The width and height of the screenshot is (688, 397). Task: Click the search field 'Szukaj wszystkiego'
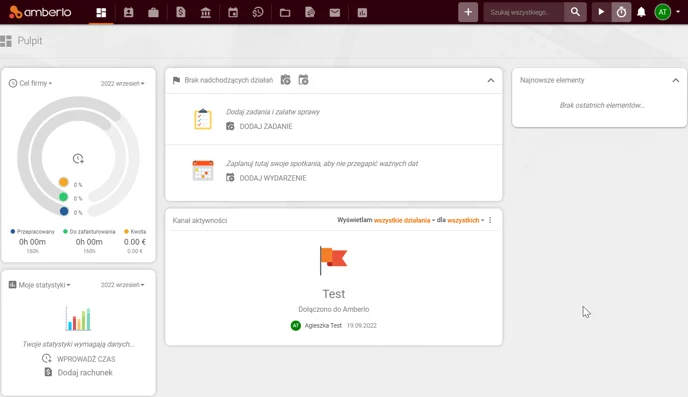tap(523, 12)
